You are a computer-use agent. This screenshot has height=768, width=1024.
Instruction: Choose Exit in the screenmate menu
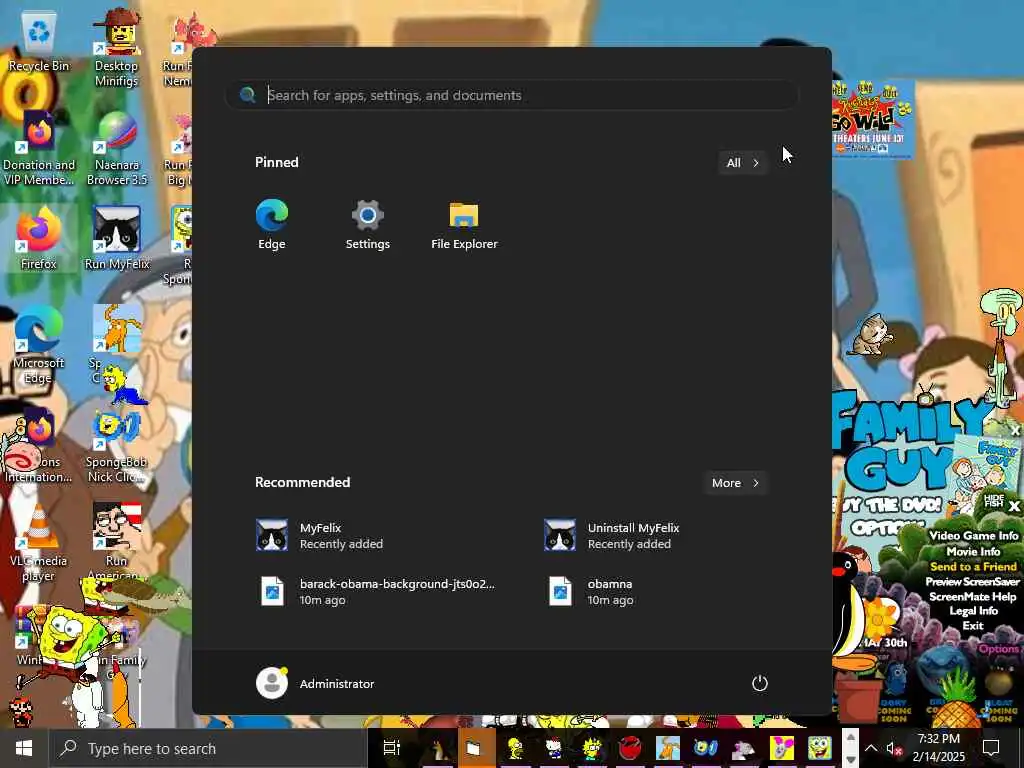972,626
